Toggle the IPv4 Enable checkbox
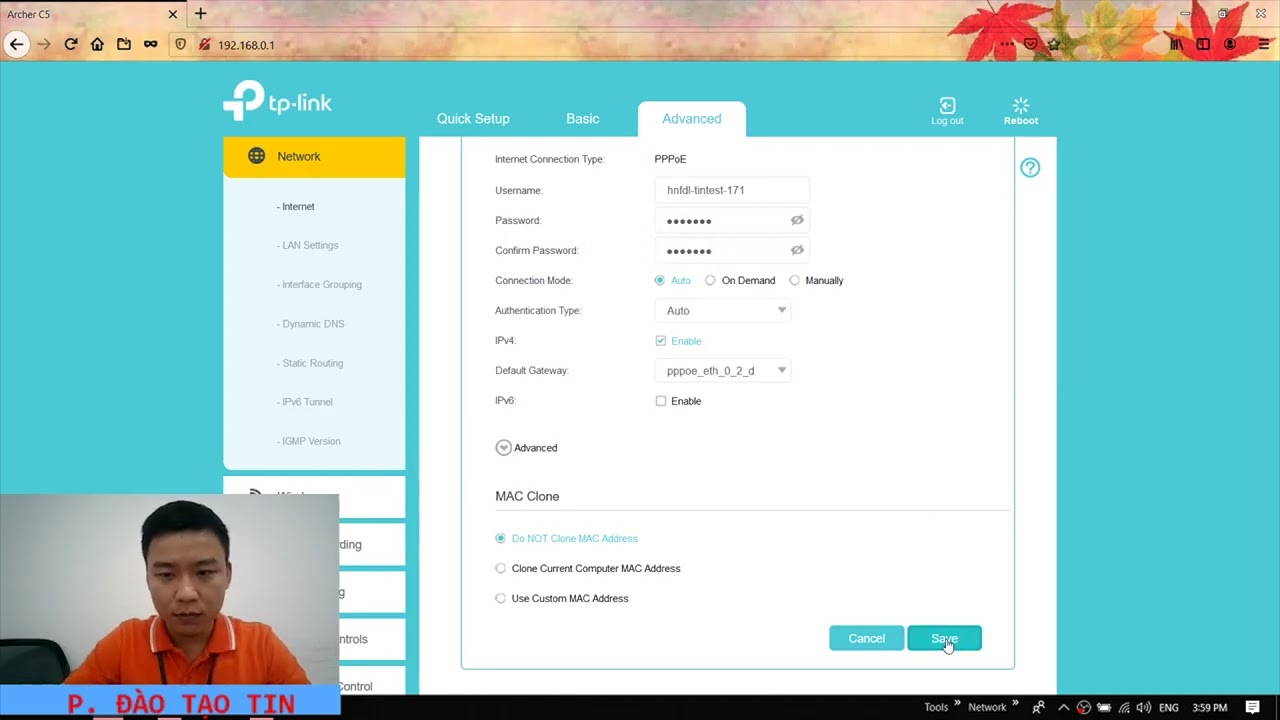Image resolution: width=1280 pixels, height=720 pixels. click(661, 340)
